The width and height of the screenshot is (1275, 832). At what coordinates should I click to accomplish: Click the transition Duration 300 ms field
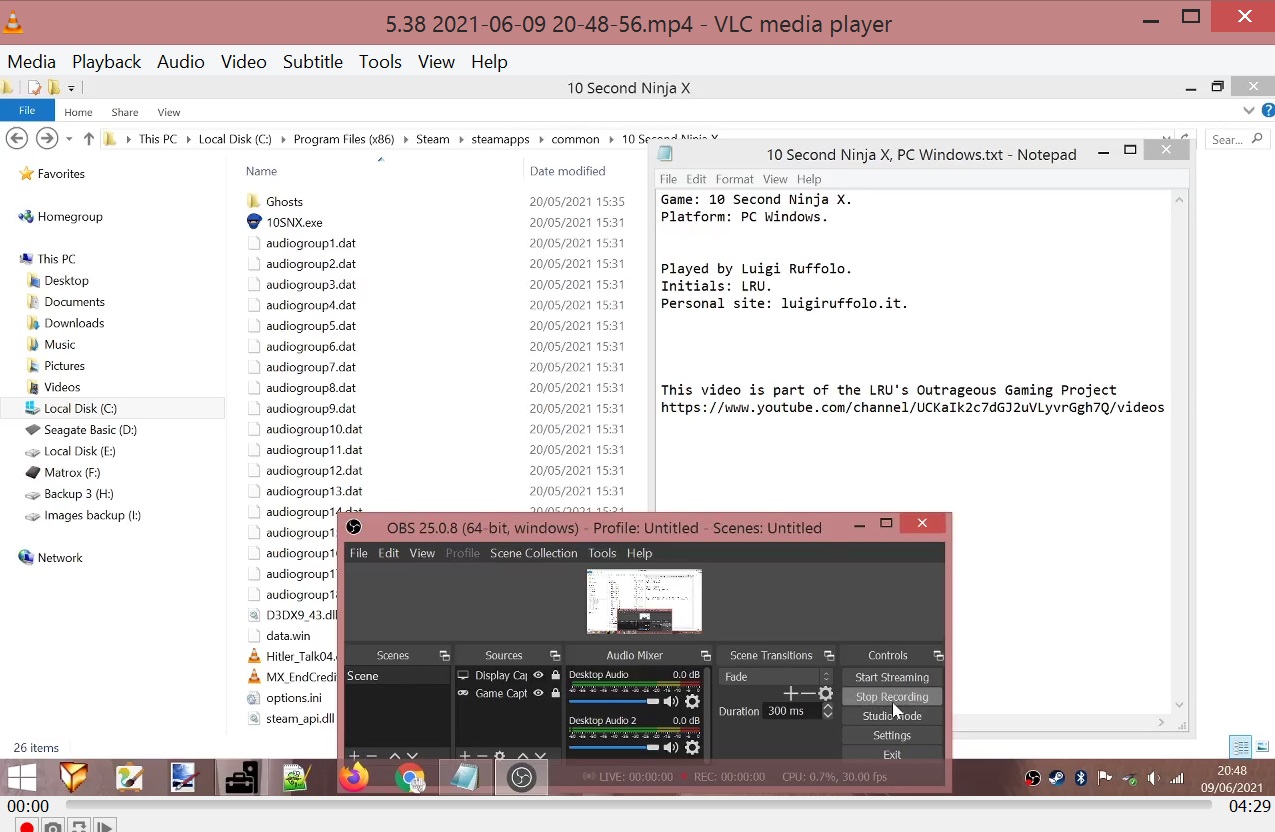[791, 711]
